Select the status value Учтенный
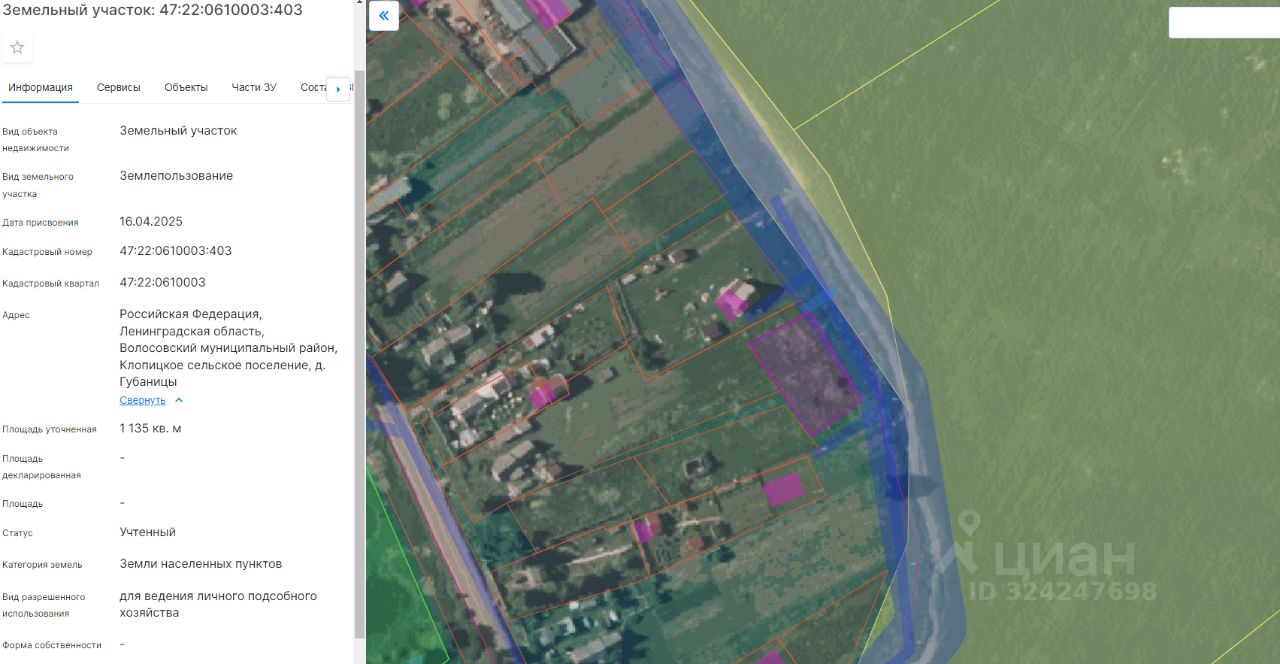The height and width of the screenshot is (664, 1280). [148, 532]
